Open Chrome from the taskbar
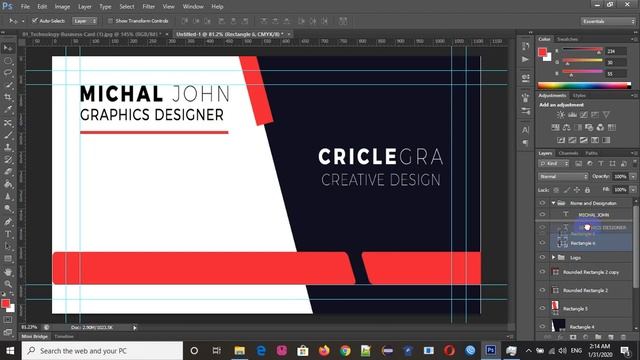Screen dimensions: 640x360 click(x=345, y=351)
